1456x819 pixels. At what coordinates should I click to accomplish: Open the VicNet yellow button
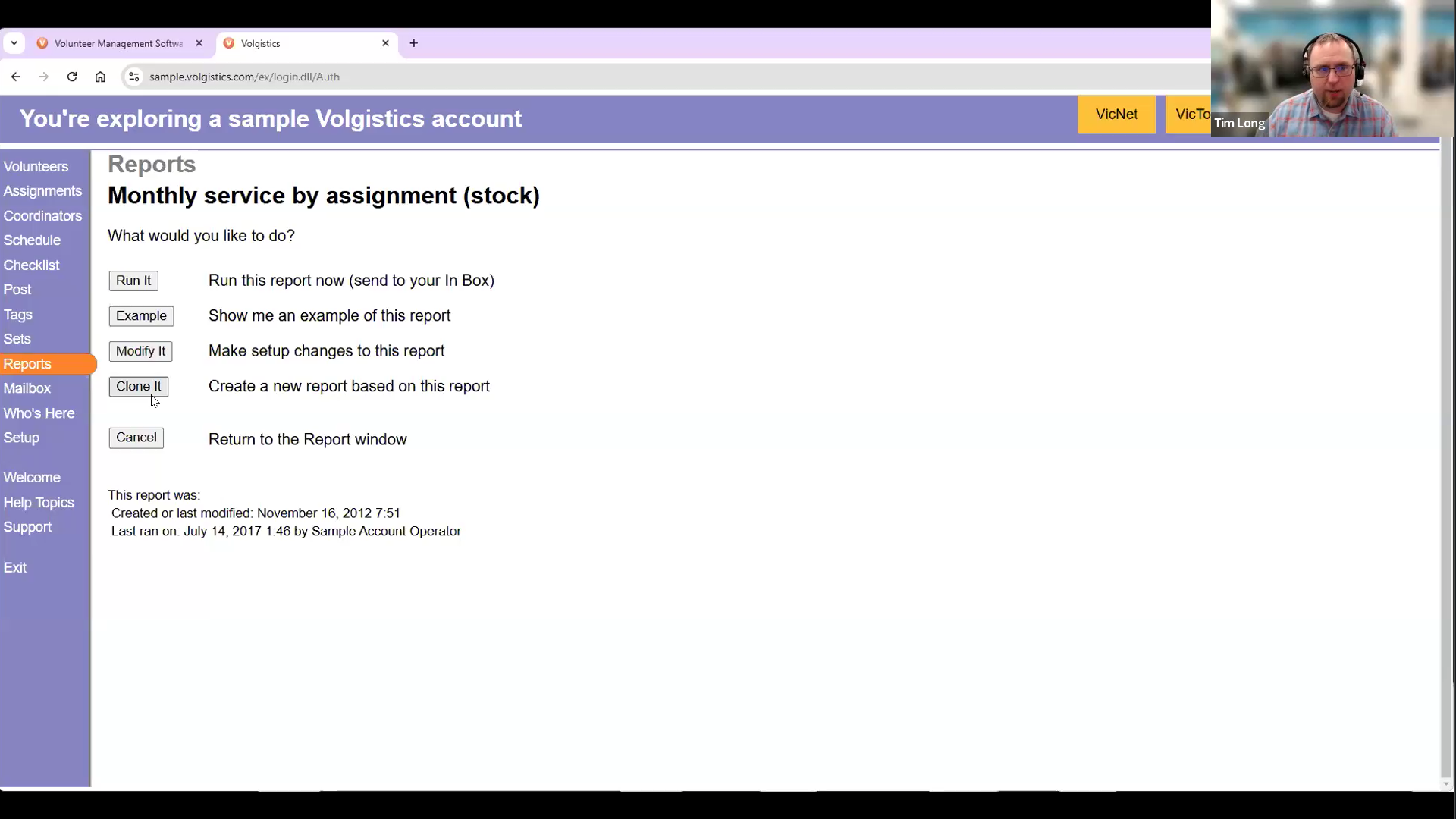point(1116,115)
